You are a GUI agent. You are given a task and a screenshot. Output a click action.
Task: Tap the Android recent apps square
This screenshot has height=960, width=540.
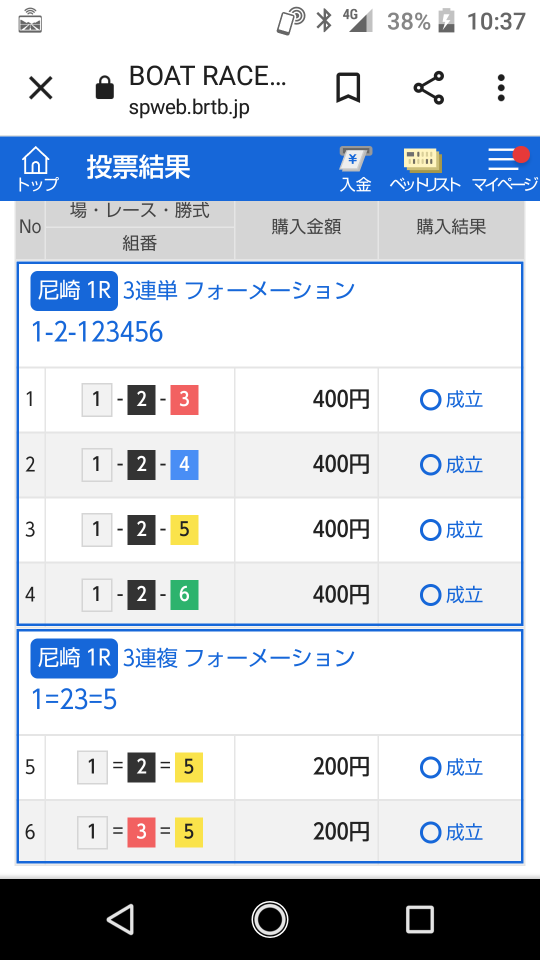click(419, 919)
